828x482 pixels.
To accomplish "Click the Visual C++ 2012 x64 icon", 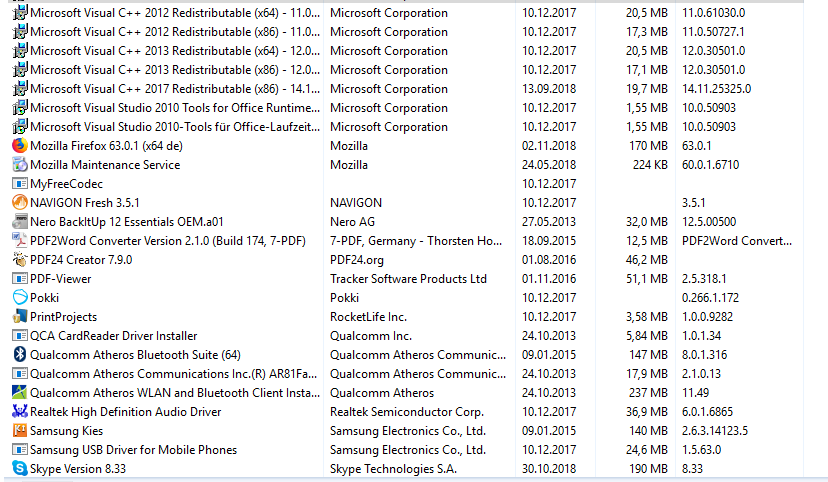I will (20, 13).
